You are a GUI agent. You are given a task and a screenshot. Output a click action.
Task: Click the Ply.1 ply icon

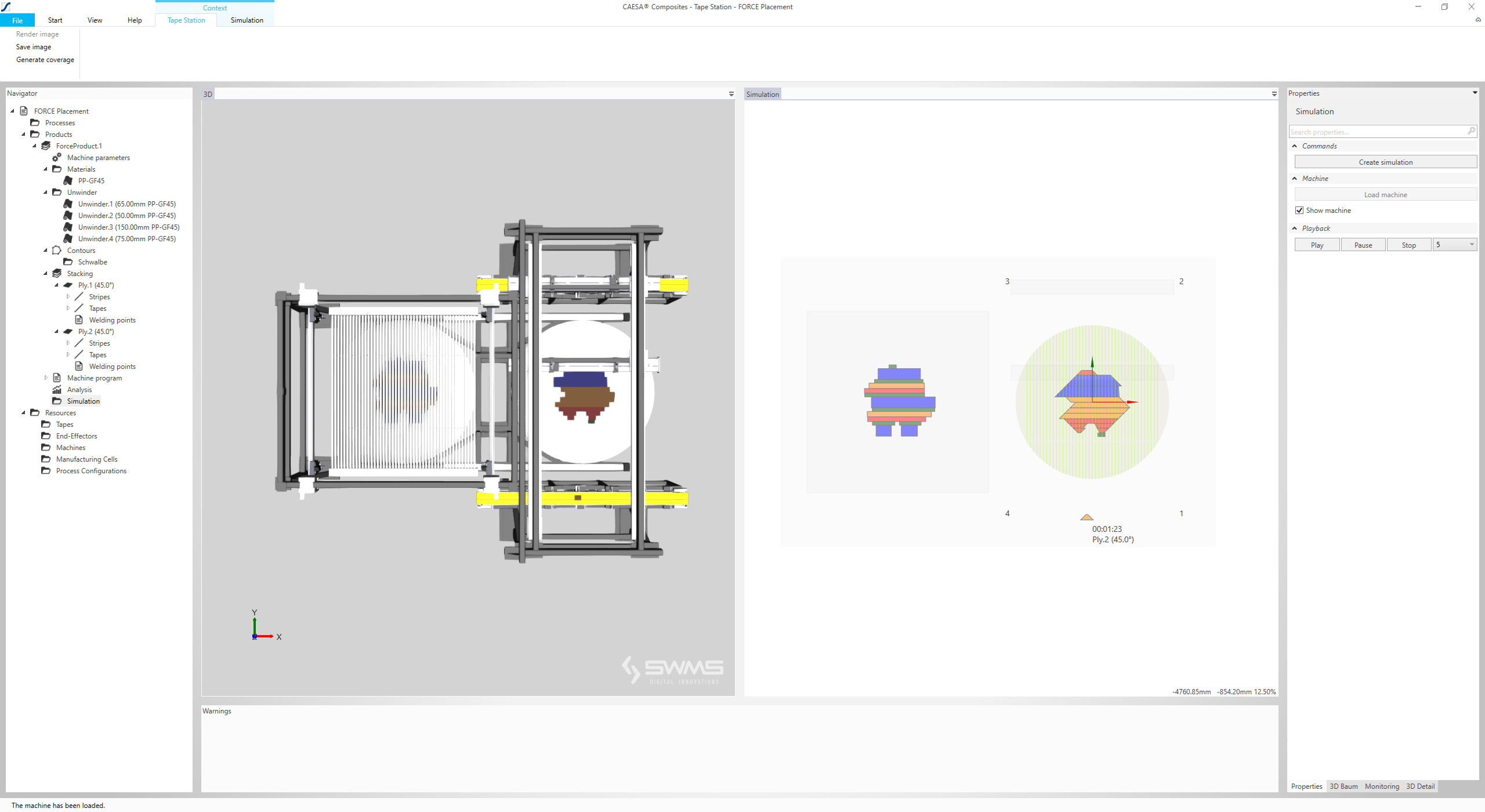click(68, 285)
